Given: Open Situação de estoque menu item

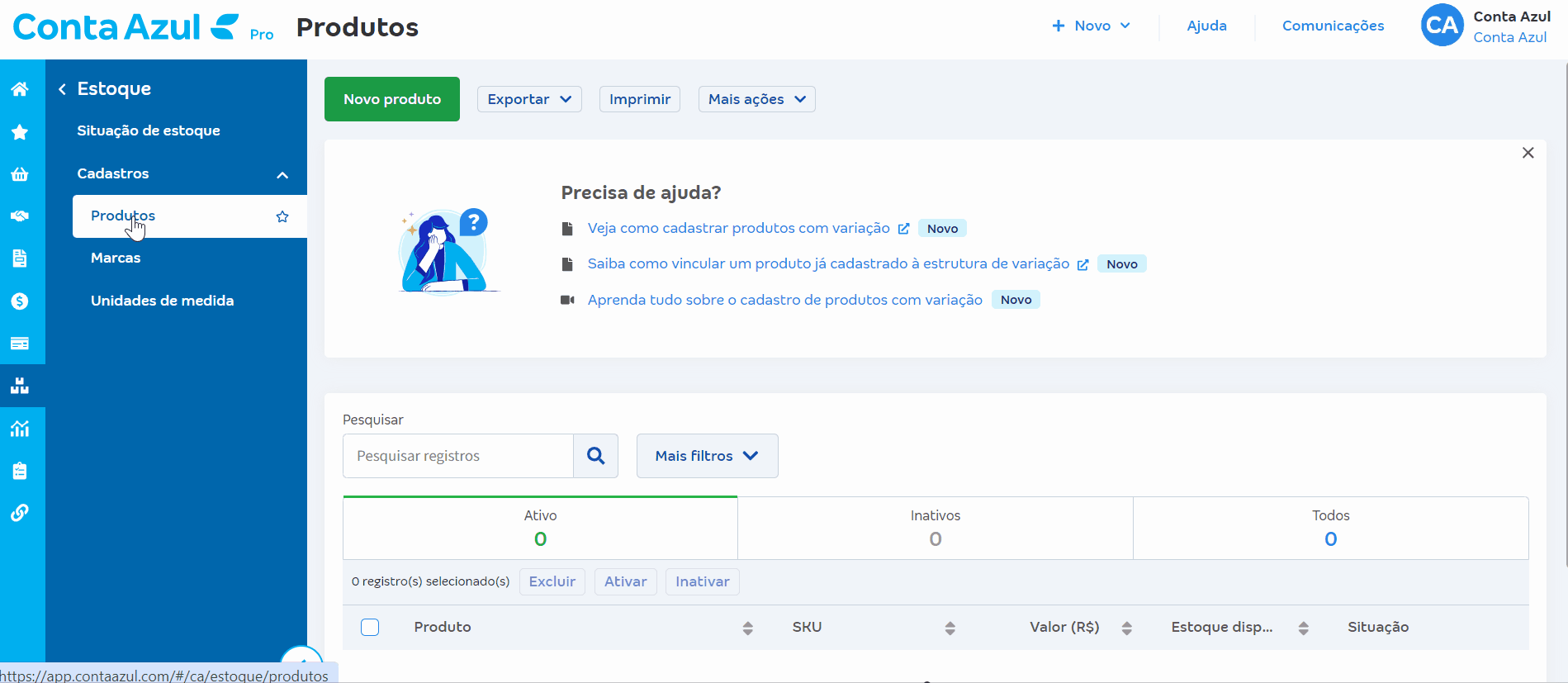Looking at the screenshot, I should click(149, 130).
